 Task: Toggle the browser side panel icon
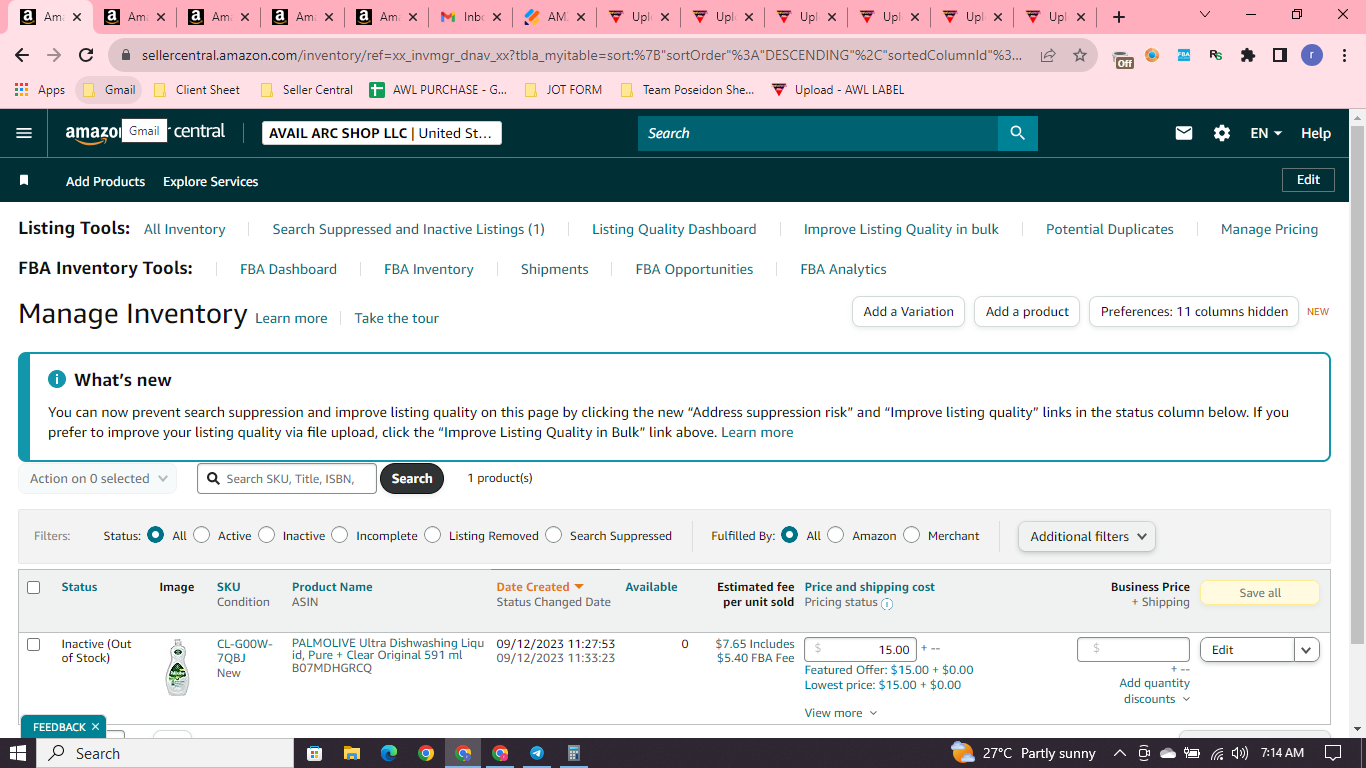[x=1280, y=55]
